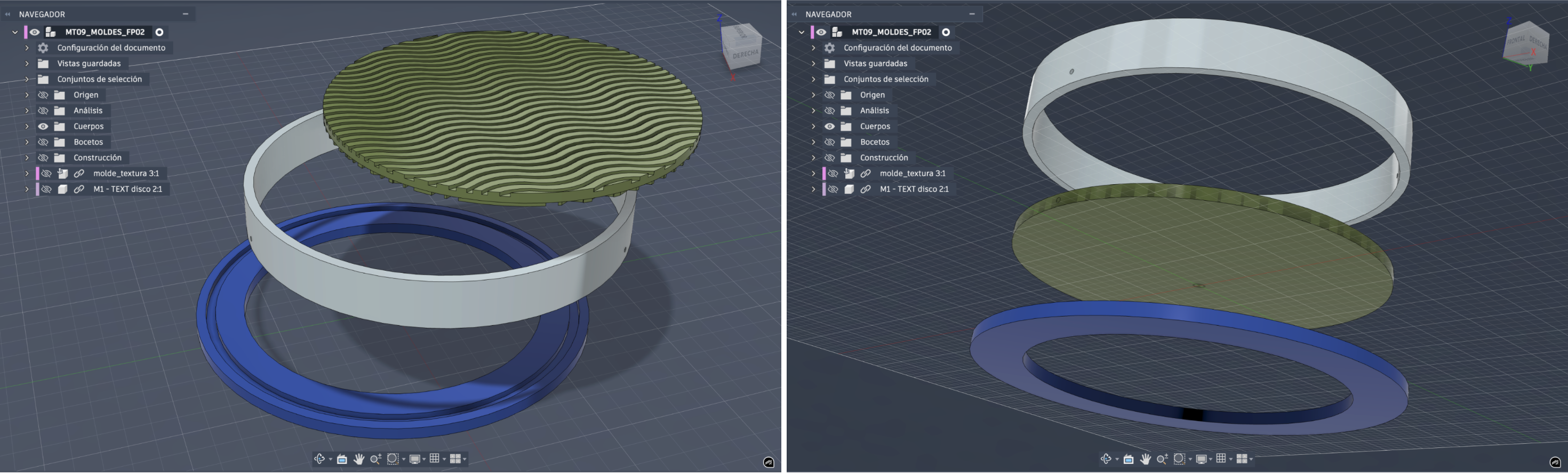The image size is (1568, 473).
Task: Click Viewports layout icon in left toolbar
Action: (x=455, y=459)
